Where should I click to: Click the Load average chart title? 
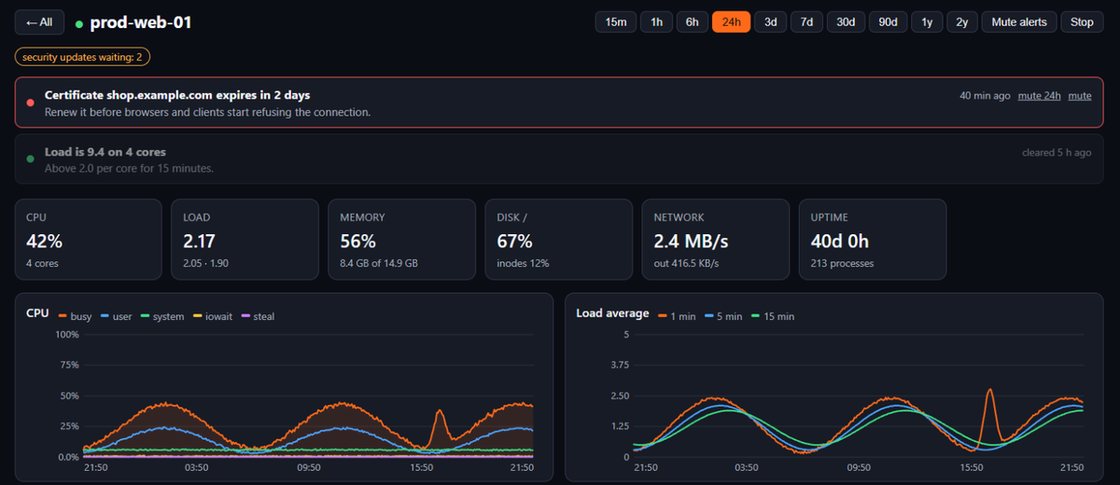coord(613,314)
